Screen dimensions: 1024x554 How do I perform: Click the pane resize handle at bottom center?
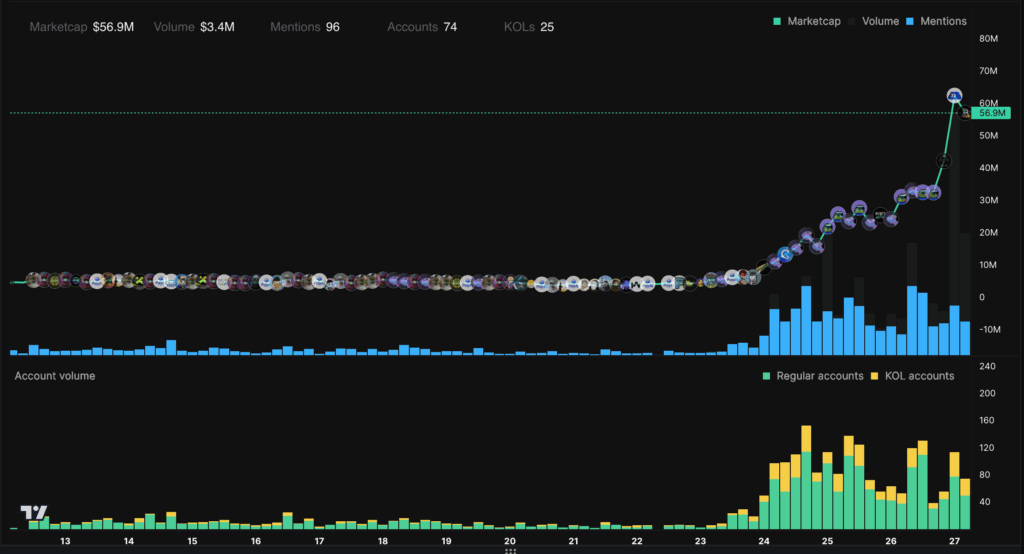pos(511,550)
